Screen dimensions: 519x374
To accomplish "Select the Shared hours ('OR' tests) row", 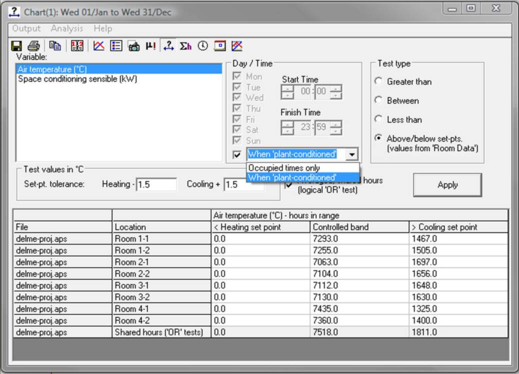I will click(x=260, y=332).
